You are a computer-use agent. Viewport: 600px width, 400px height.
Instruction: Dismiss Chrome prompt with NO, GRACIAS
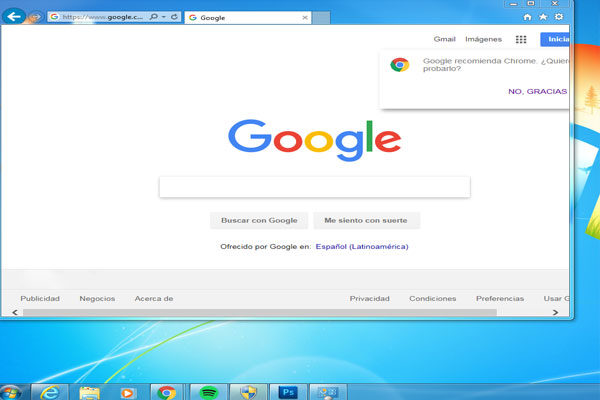point(537,91)
